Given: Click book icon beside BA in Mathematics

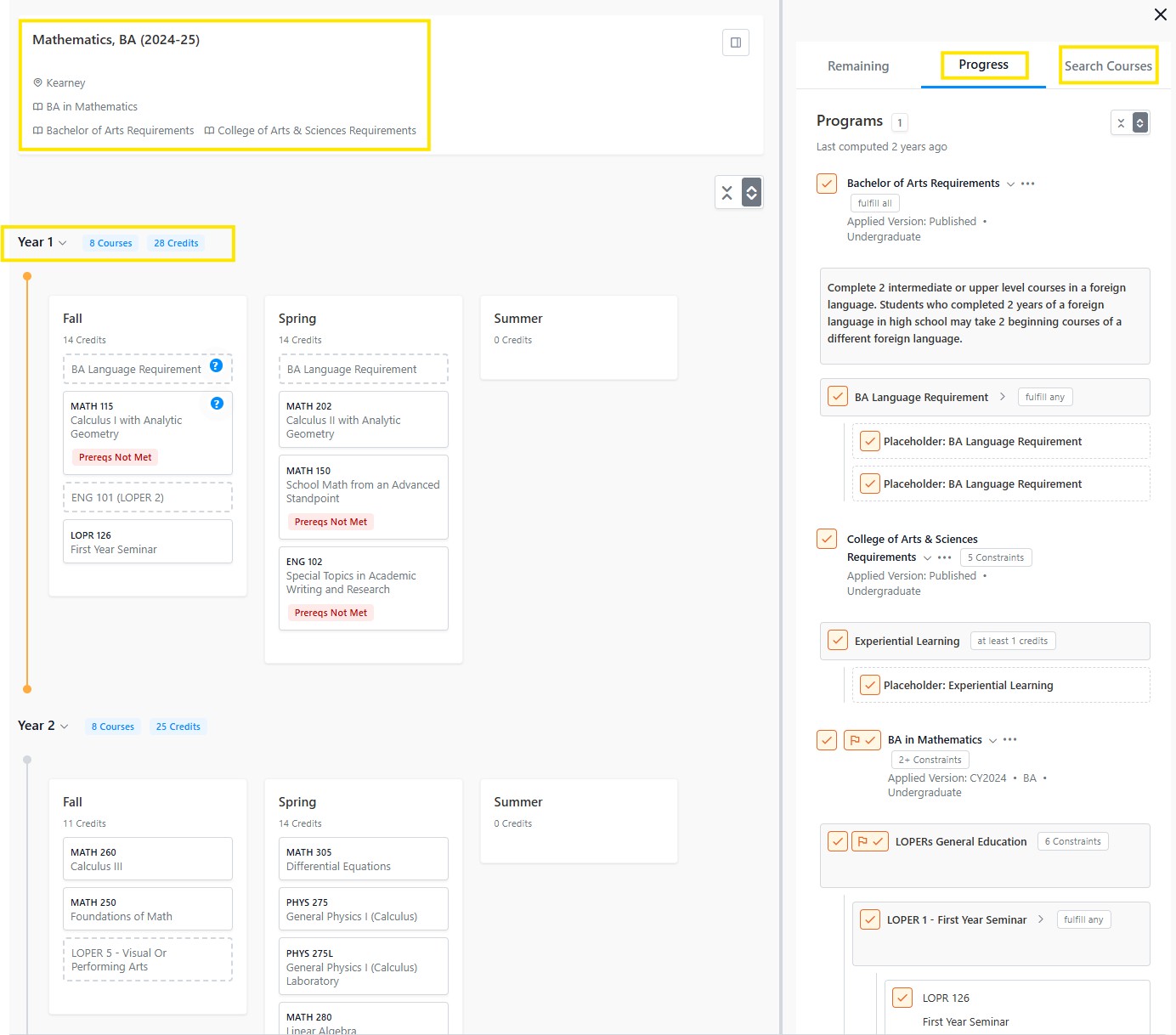Looking at the screenshot, I should point(37,106).
